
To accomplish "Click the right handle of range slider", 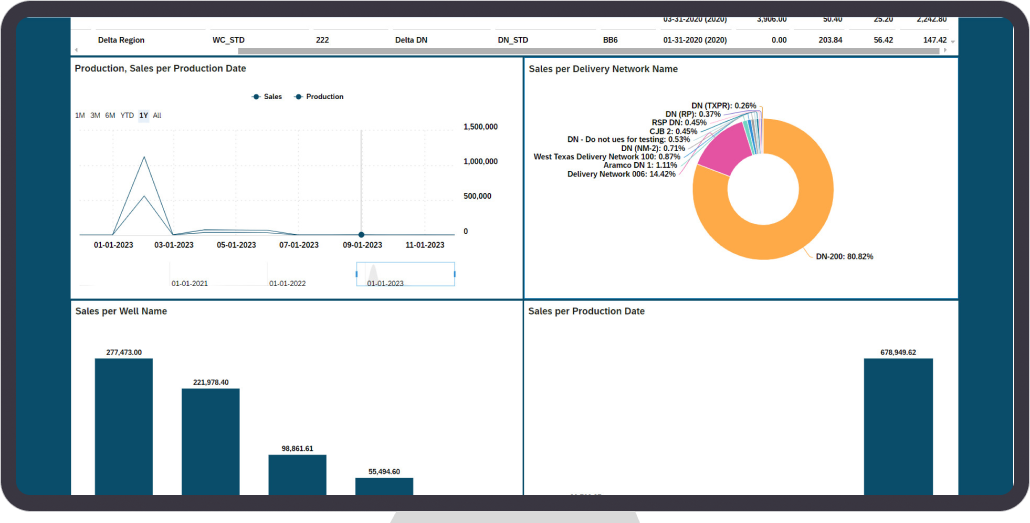I will tap(454, 274).
